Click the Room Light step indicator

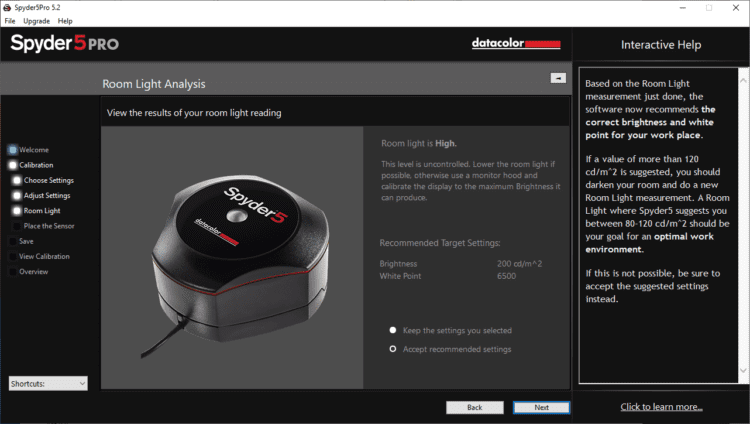pos(17,211)
